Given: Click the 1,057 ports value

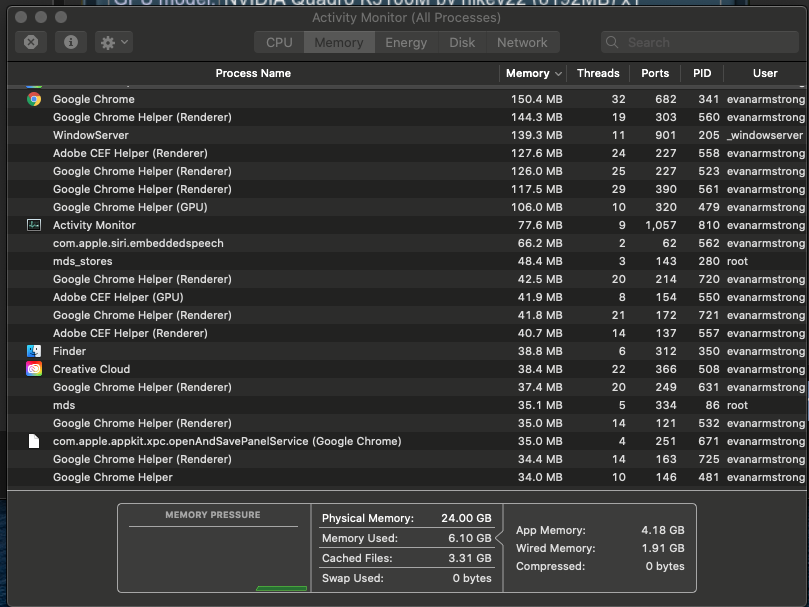Looking at the screenshot, I should 660,225.
